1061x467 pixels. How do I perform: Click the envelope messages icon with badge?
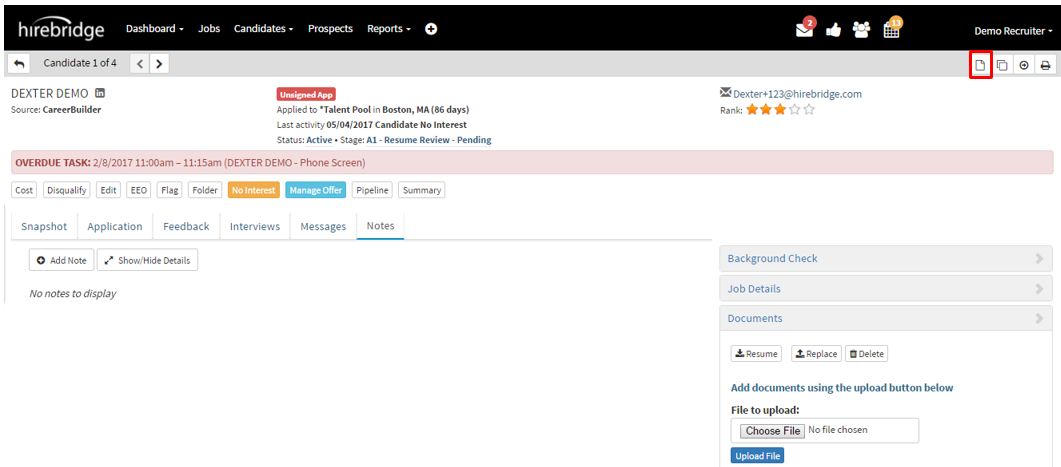[x=805, y=30]
